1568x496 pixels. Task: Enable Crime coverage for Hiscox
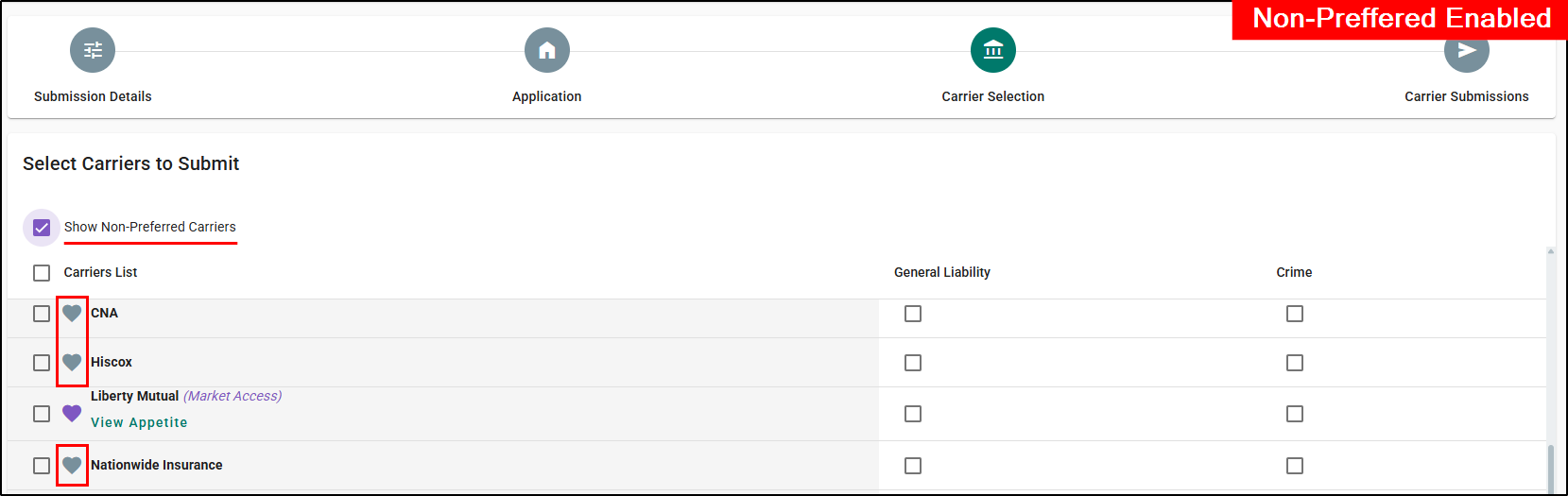[1295, 363]
